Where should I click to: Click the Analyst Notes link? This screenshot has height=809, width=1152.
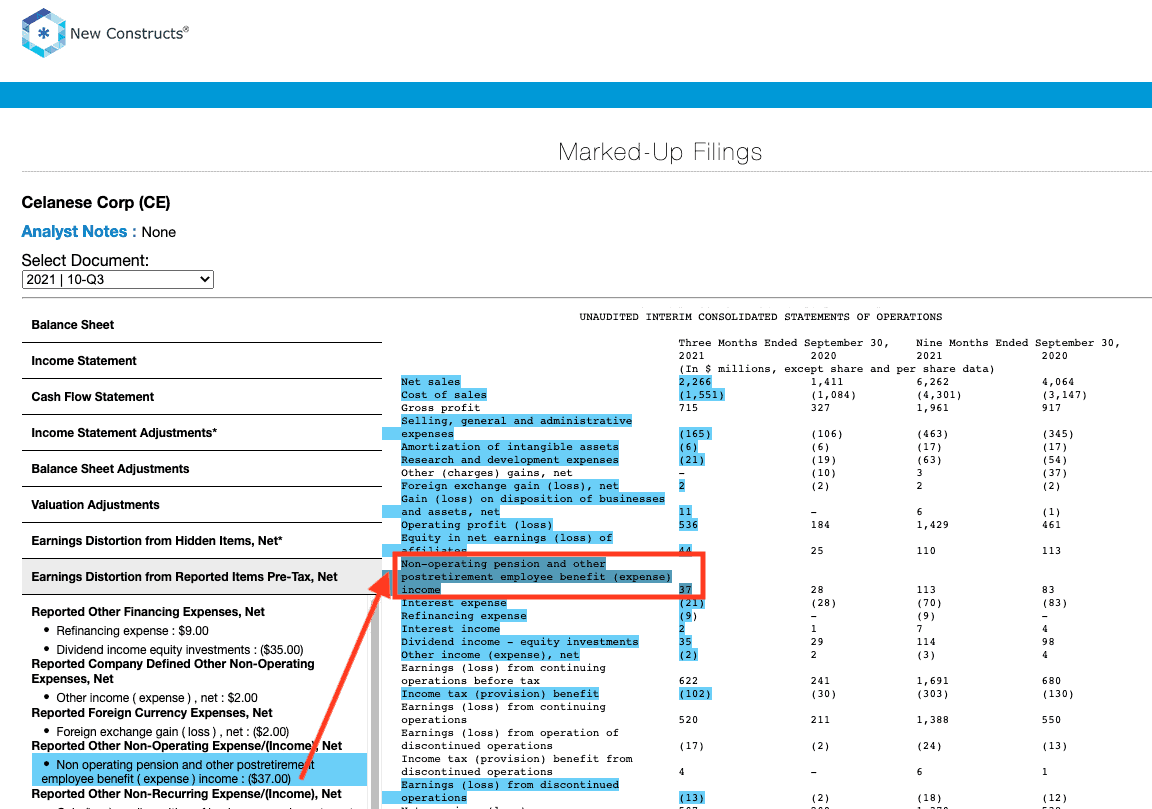tap(79, 231)
